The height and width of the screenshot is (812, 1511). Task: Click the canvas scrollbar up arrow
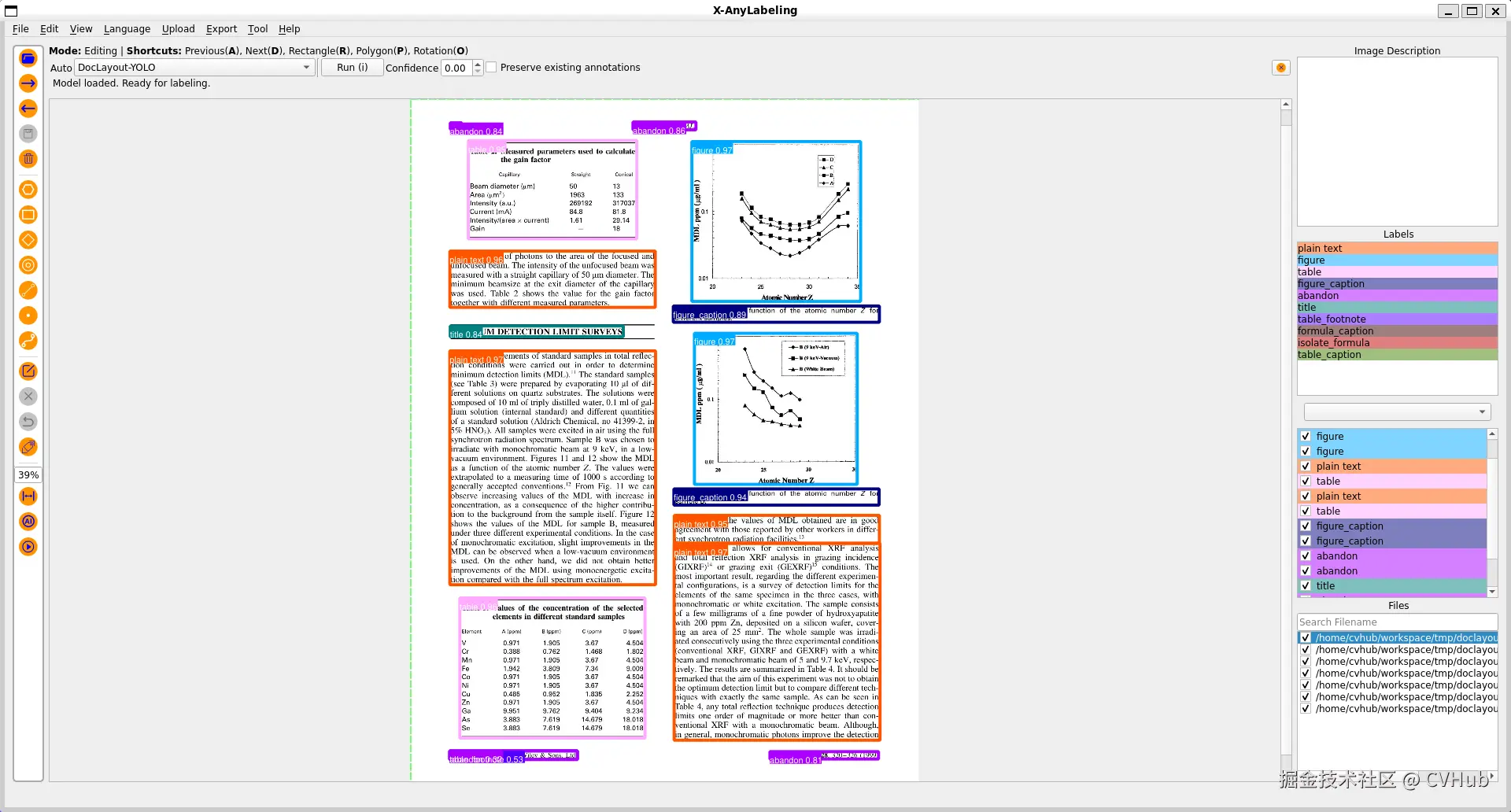point(1286,105)
